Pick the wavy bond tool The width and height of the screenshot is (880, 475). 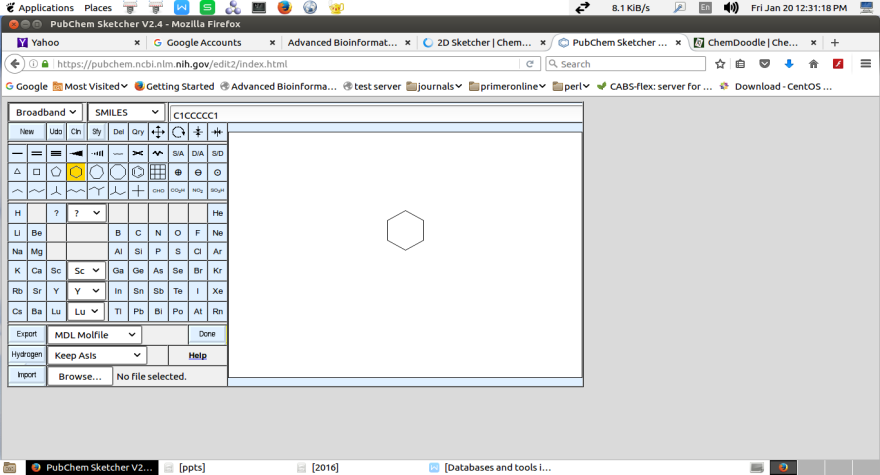[158, 153]
